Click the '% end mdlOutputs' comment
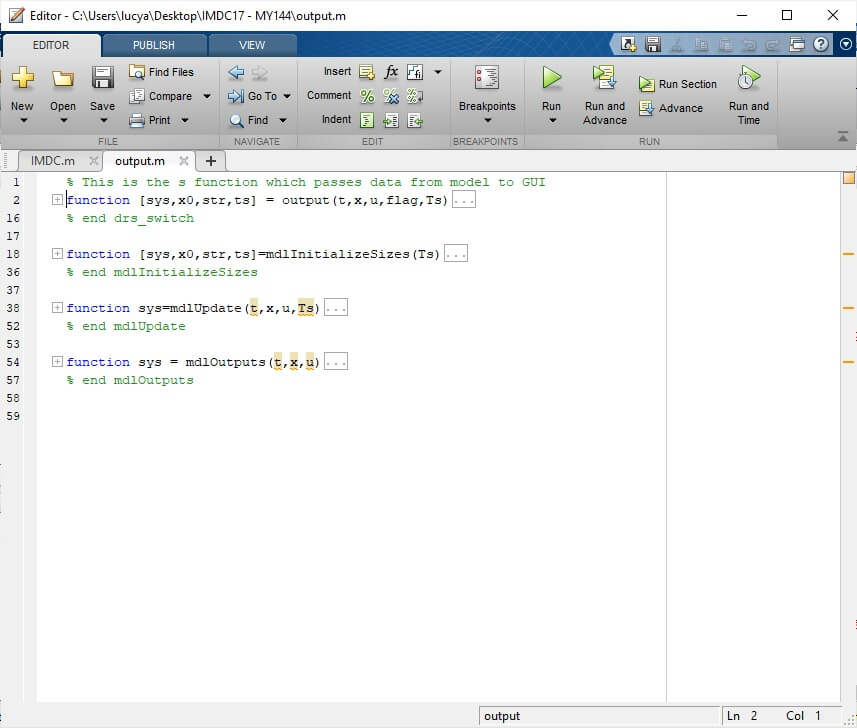Viewport: 857px width, 728px height. (130, 380)
